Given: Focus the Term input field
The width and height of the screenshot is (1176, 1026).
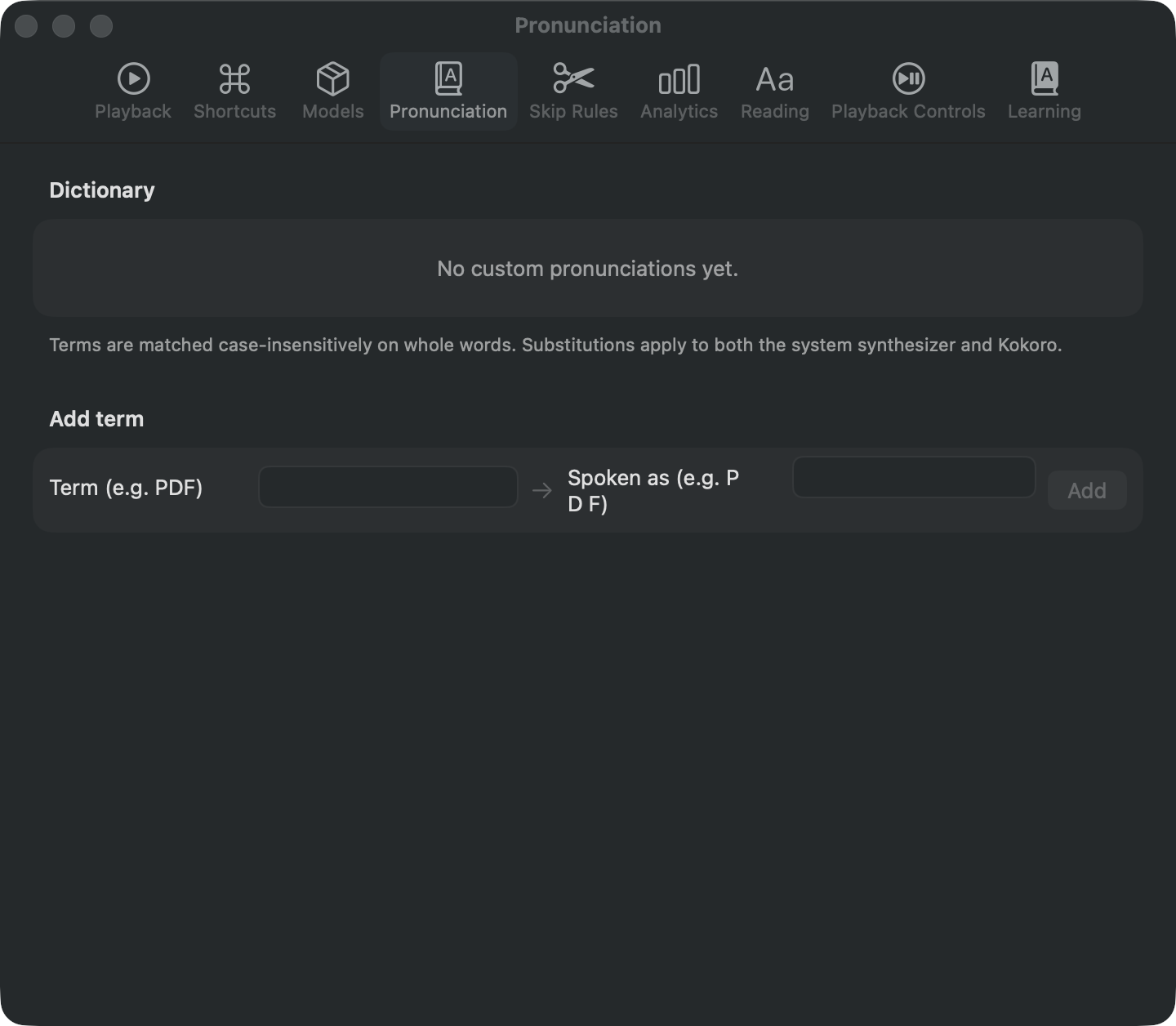Looking at the screenshot, I should tap(388, 487).
